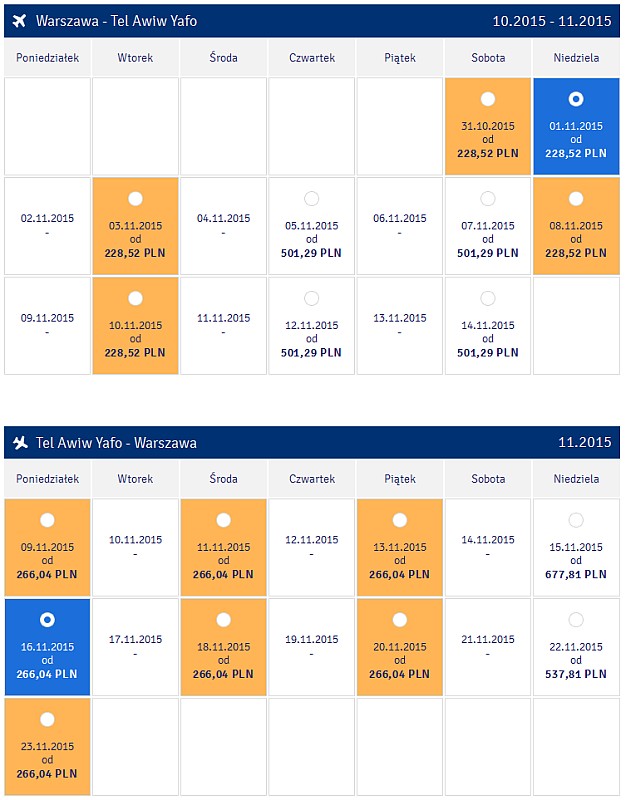Image resolution: width=626 pixels, height=800 pixels.
Task: Pick the 15.11.2015 return flight for 677,81 PLN
Action: tap(576, 520)
